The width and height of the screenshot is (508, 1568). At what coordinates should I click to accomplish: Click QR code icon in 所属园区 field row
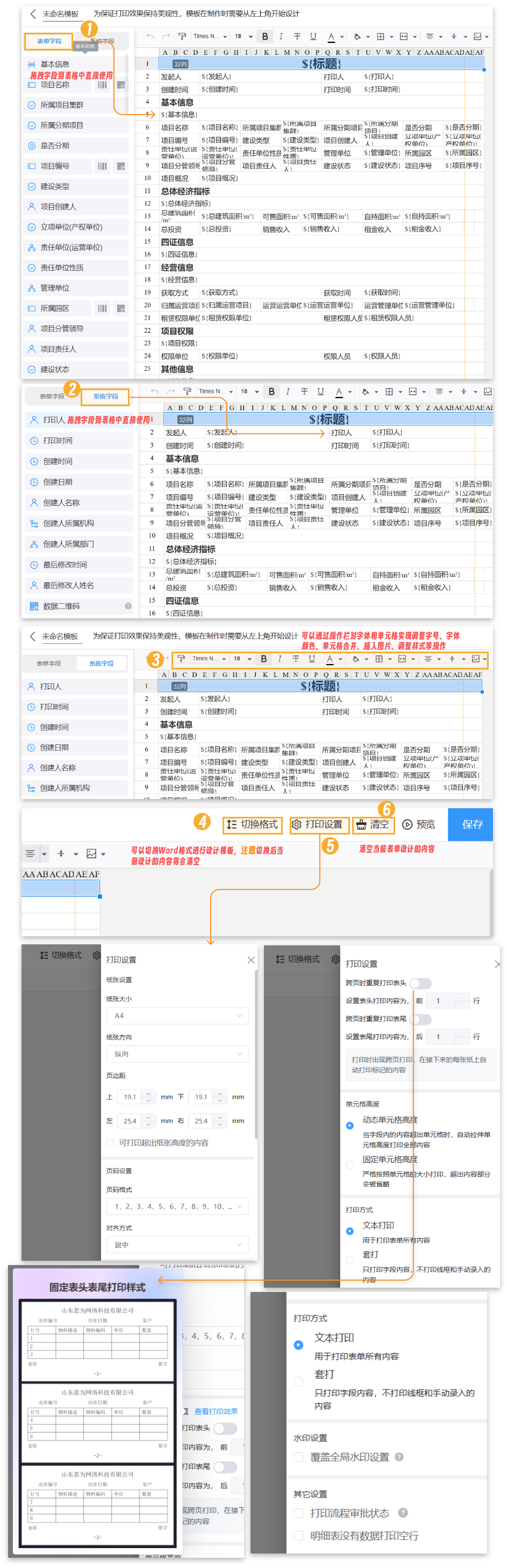coord(120,308)
